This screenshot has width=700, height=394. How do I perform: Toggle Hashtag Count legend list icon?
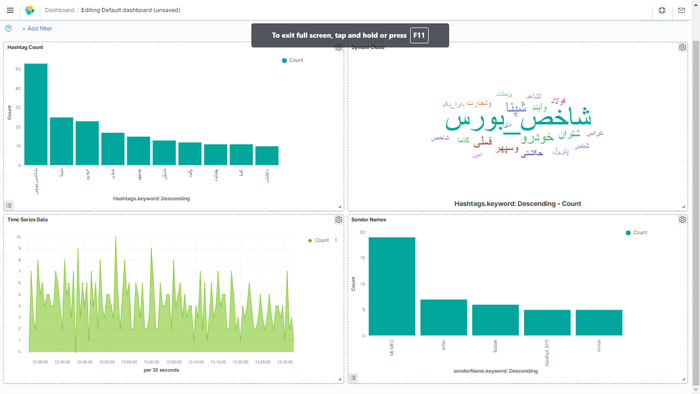pyautogui.click(x=9, y=205)
